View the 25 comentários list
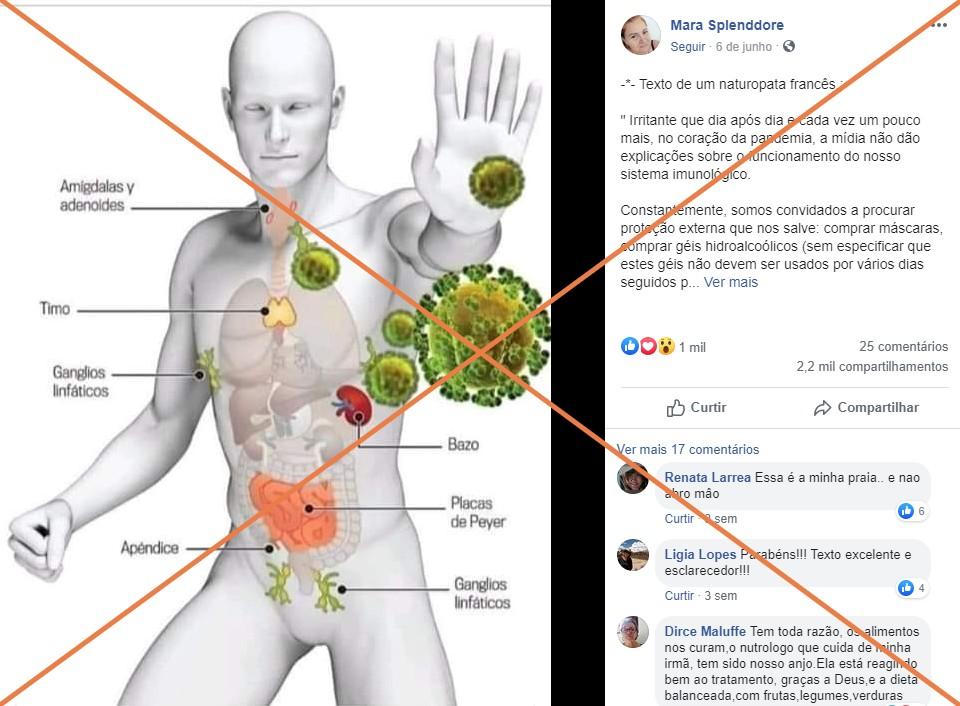This screenshot has height=706, width=960. coord(904,347)
